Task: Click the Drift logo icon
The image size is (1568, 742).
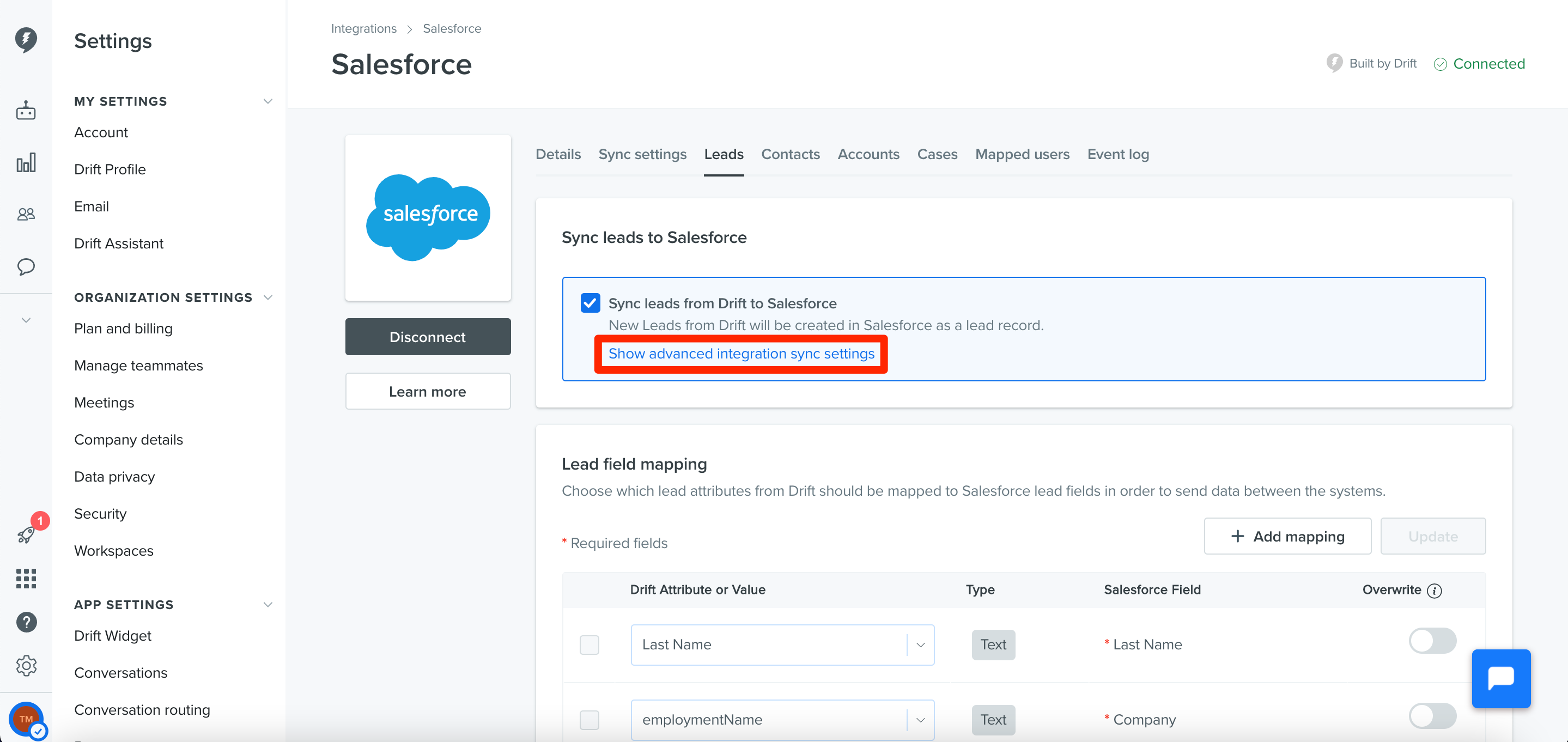Action: [26, 39]
